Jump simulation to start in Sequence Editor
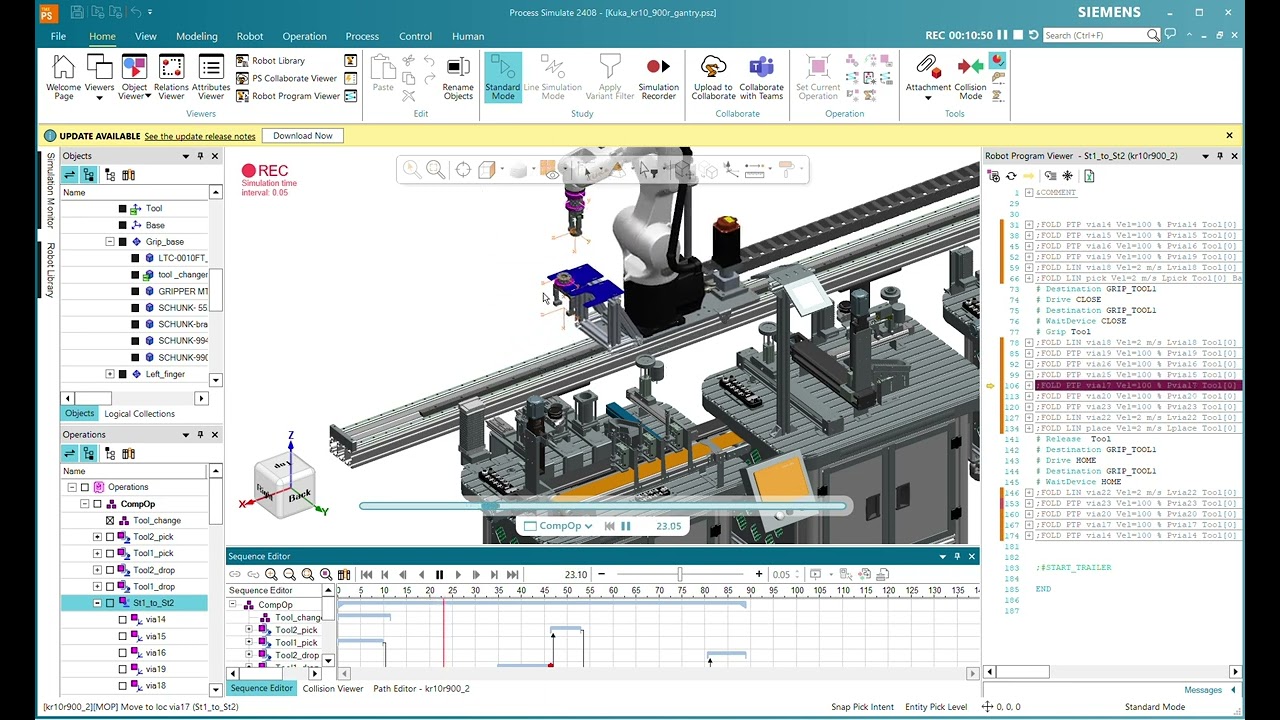This screenshot has width=1280, height=720. pyautogui.click(x=367, y=575)
